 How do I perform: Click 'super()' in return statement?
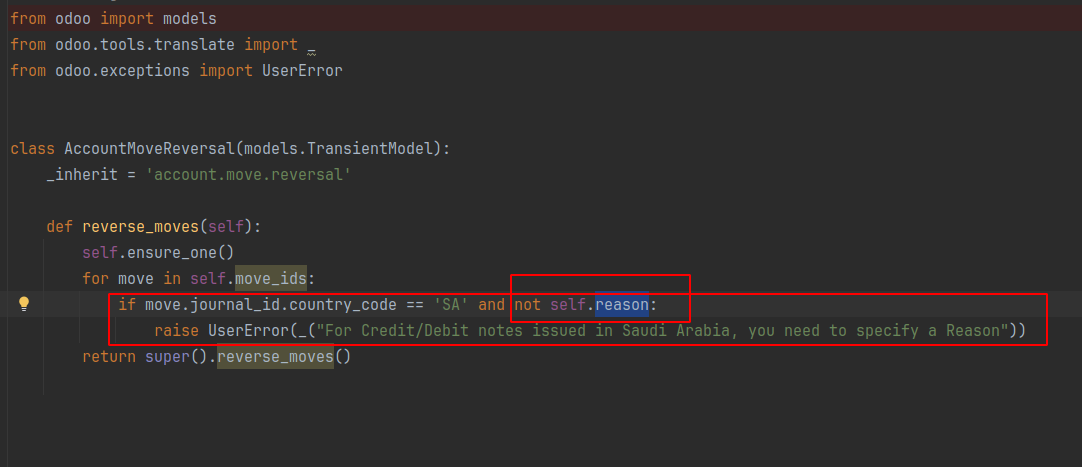click(177, 357)
